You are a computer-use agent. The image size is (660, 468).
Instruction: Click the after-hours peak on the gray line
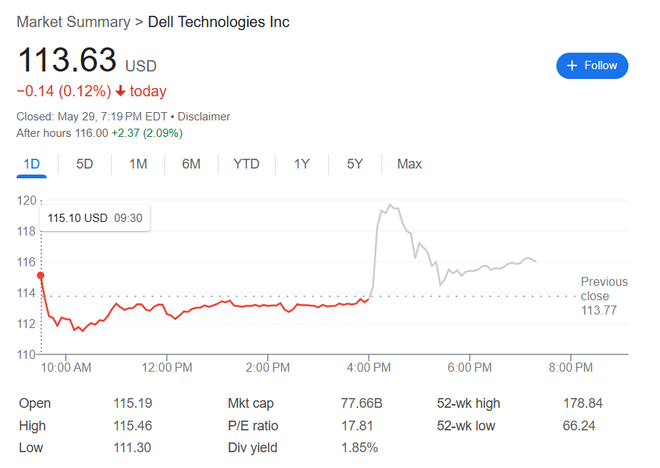(390, 205)
